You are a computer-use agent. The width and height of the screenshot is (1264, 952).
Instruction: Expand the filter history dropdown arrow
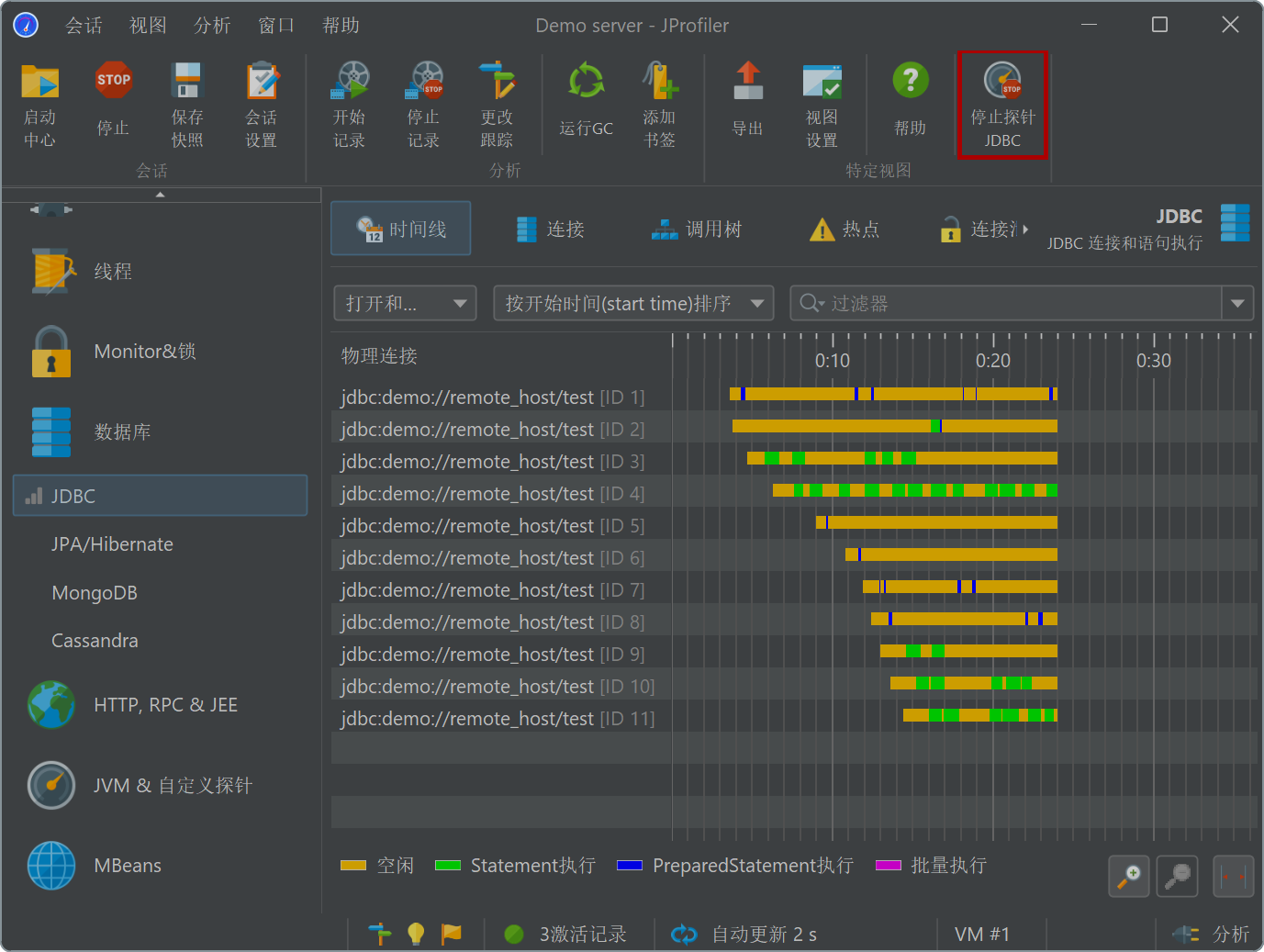pyautogui.click(x=1237, y=303)
